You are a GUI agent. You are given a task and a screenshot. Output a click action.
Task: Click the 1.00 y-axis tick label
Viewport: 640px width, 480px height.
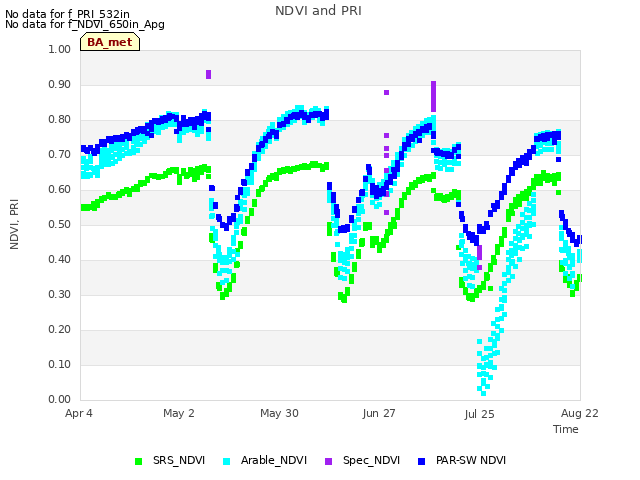(x=60, y=49)
